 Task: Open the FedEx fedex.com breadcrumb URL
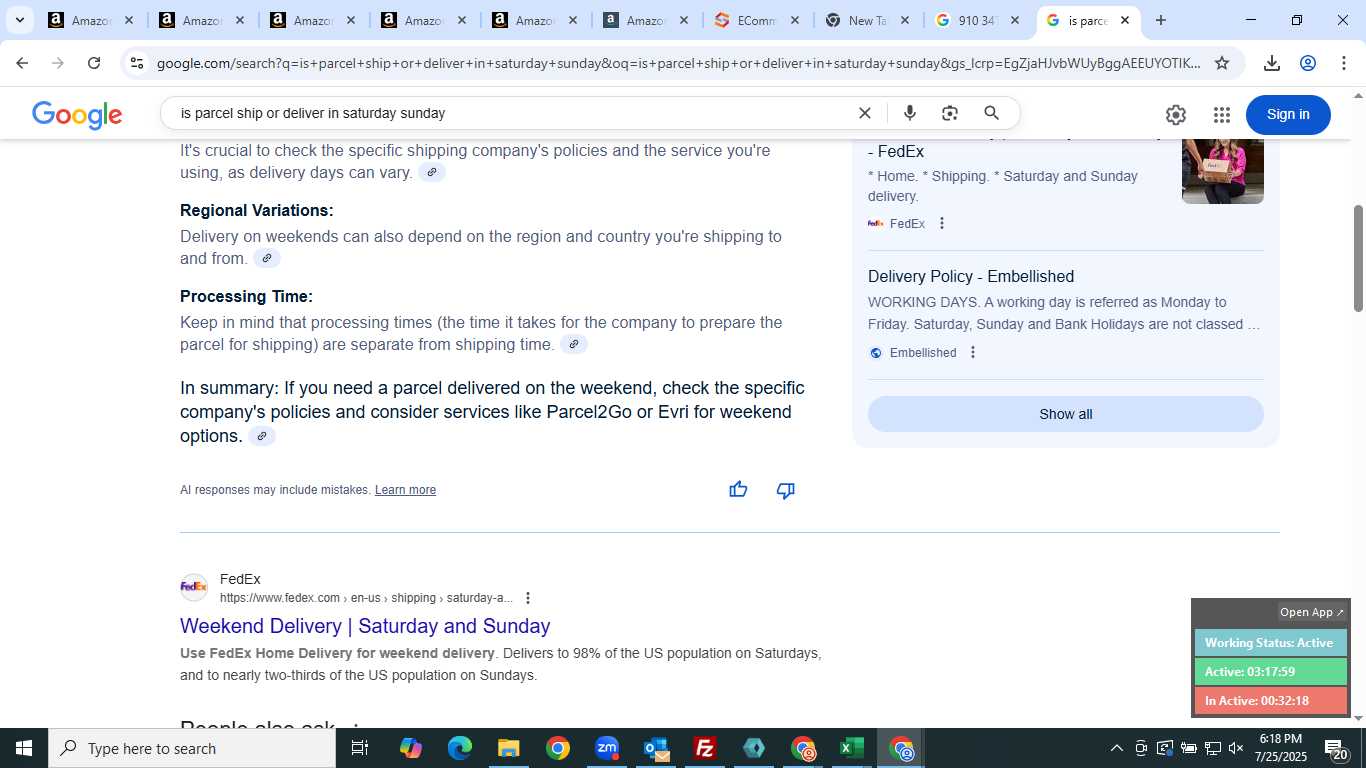point(366,598)
